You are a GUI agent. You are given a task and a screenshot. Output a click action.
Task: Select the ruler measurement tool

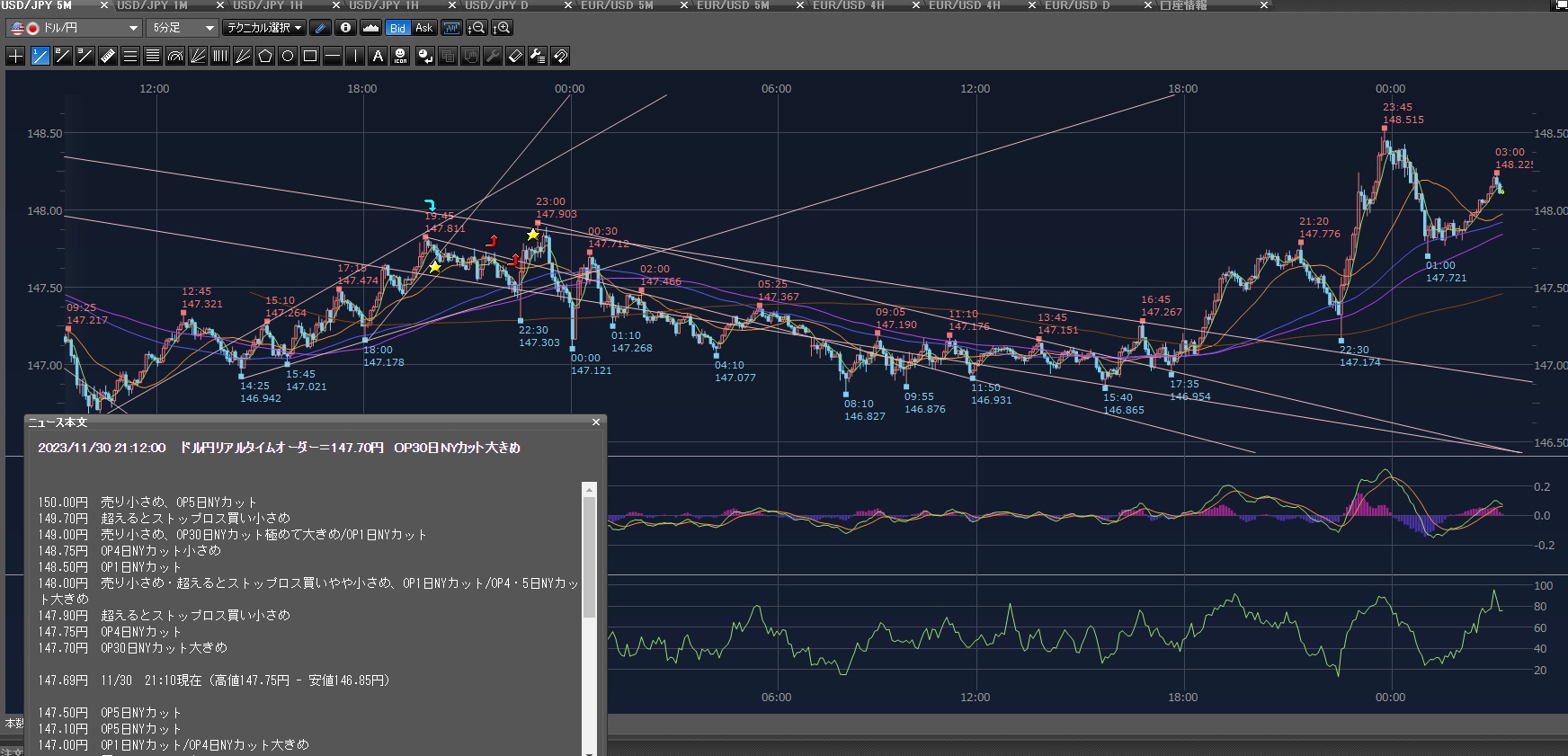107,57
